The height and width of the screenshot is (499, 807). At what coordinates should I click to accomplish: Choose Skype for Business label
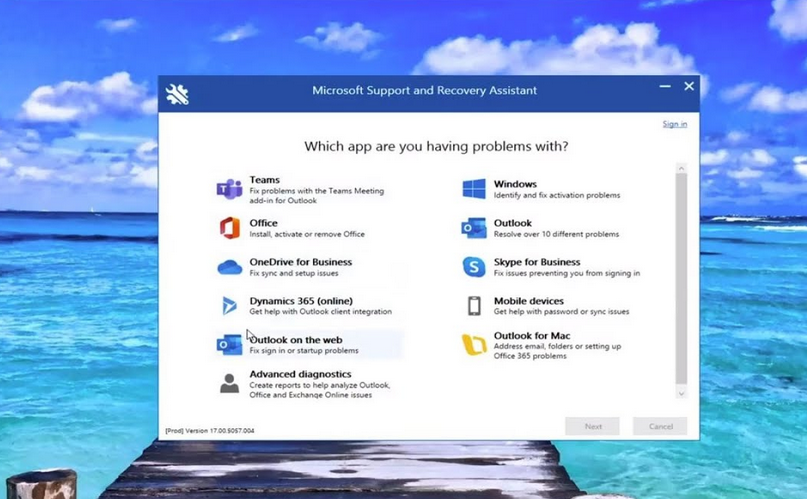click(x=537, y=262)
